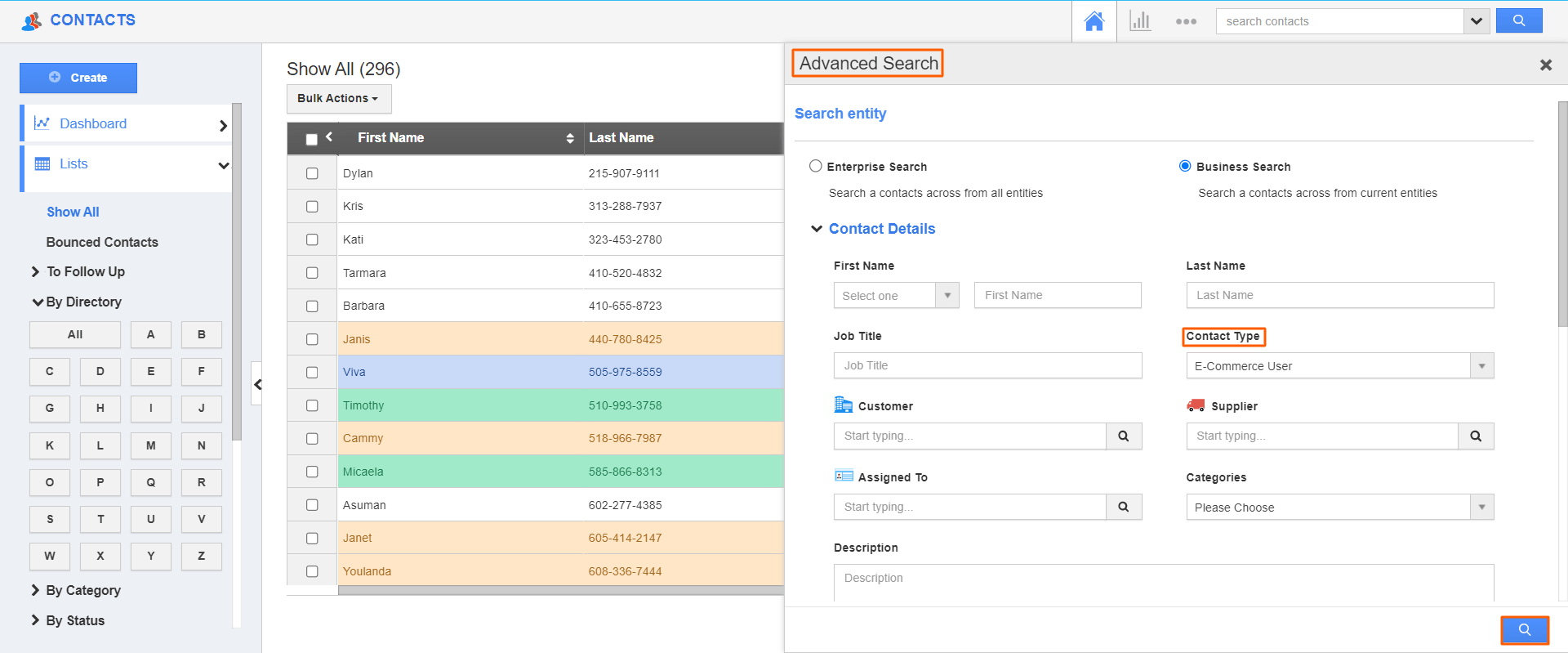Filter directory by letter M
Screen dimensions: 1568x653
(151, 445)
